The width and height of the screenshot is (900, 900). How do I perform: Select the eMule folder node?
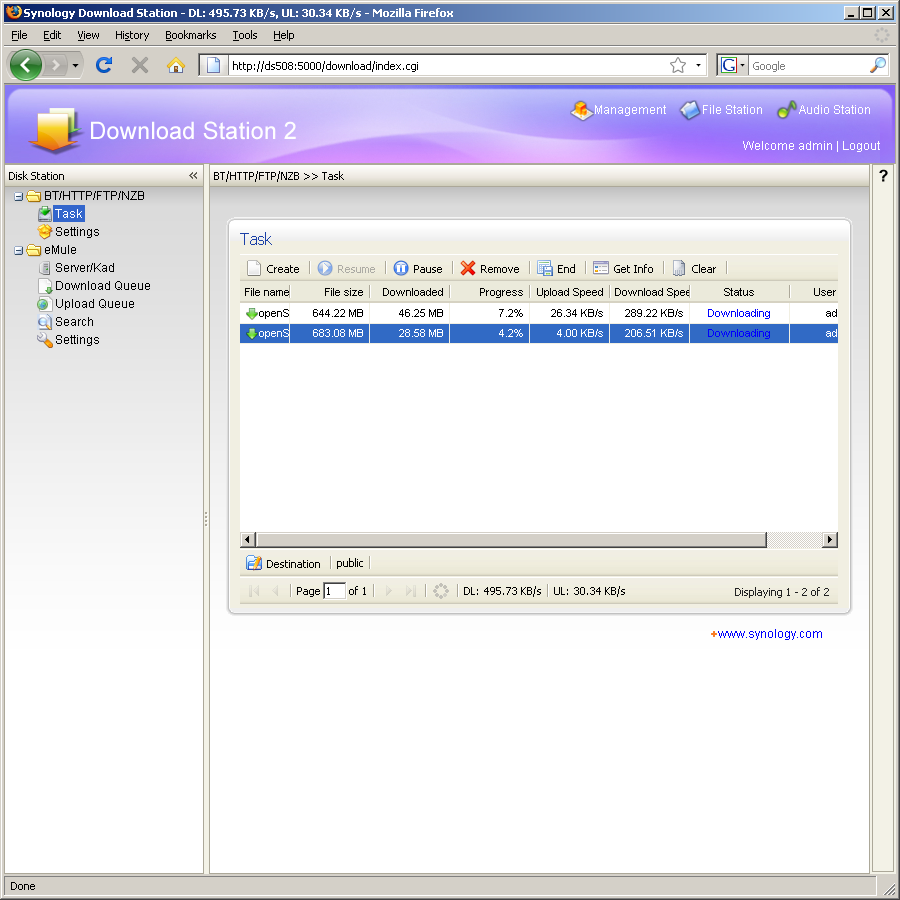(60, 250)
